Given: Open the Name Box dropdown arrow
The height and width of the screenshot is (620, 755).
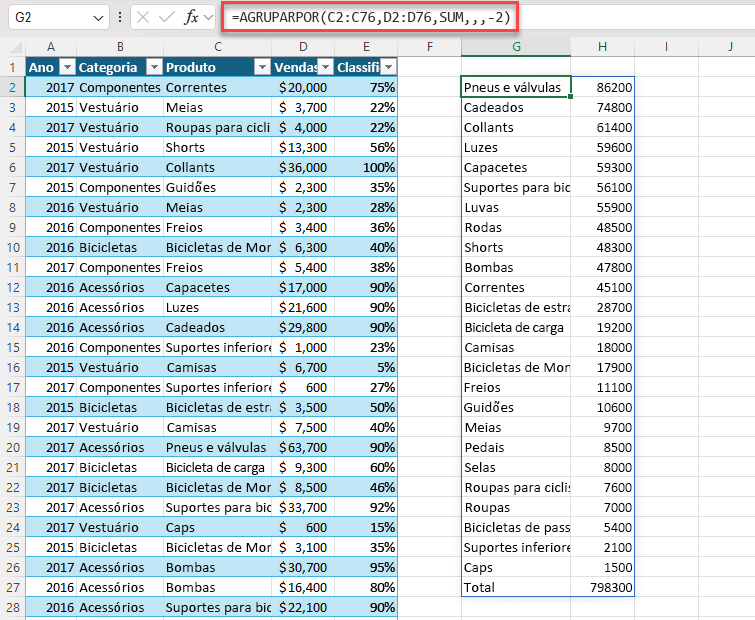Looking at the screenshot, I should [98, 18].
